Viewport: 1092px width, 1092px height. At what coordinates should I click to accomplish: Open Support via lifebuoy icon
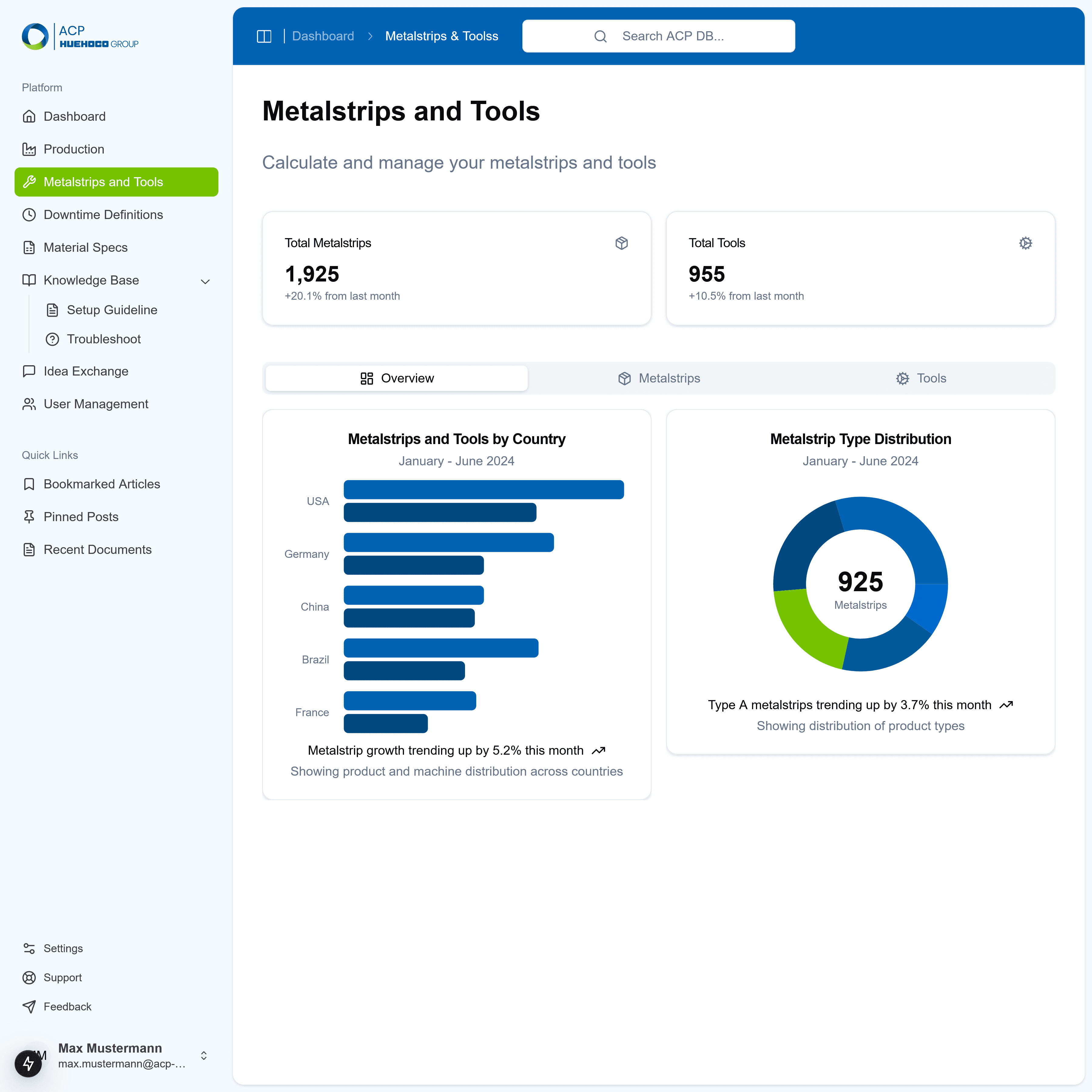(x=29, y=977)
